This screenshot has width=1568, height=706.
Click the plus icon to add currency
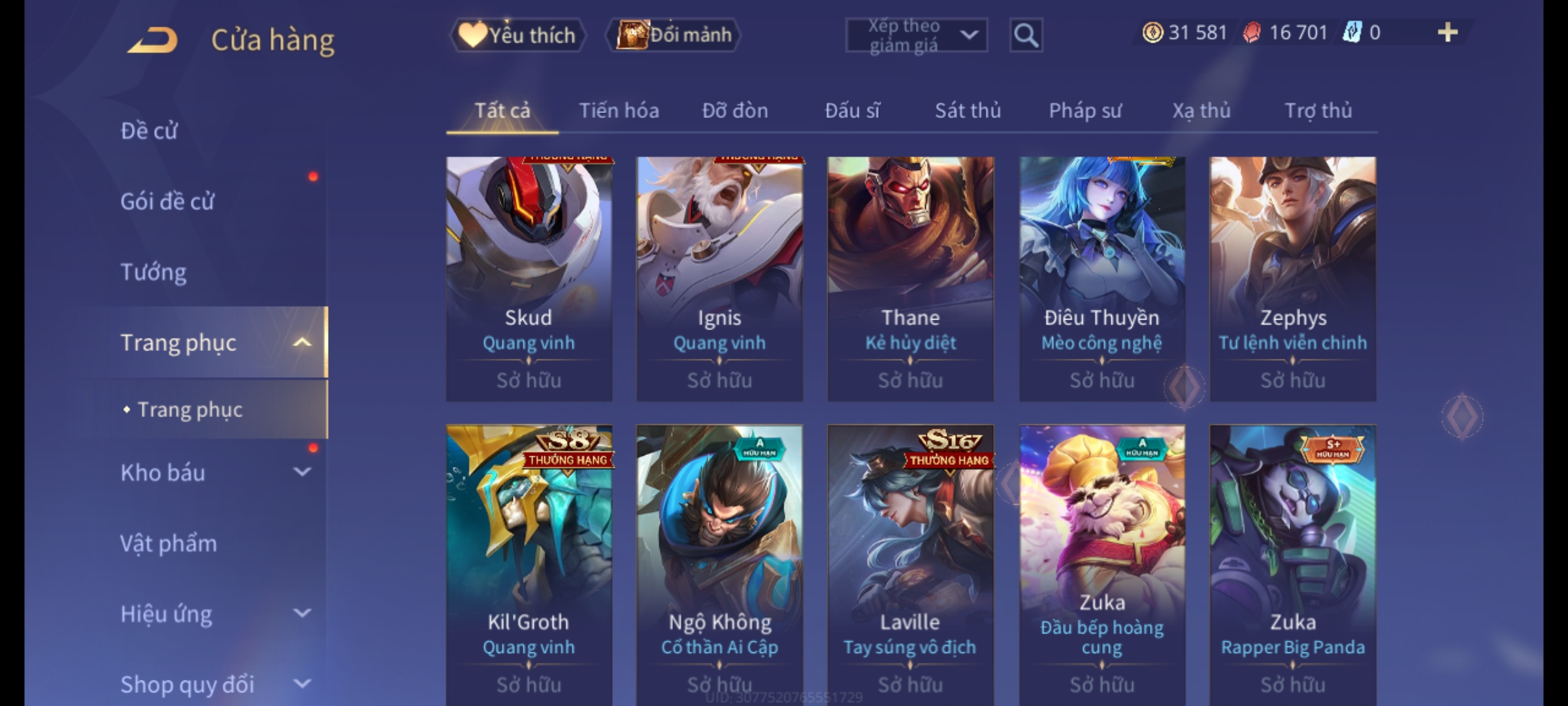1448,33
